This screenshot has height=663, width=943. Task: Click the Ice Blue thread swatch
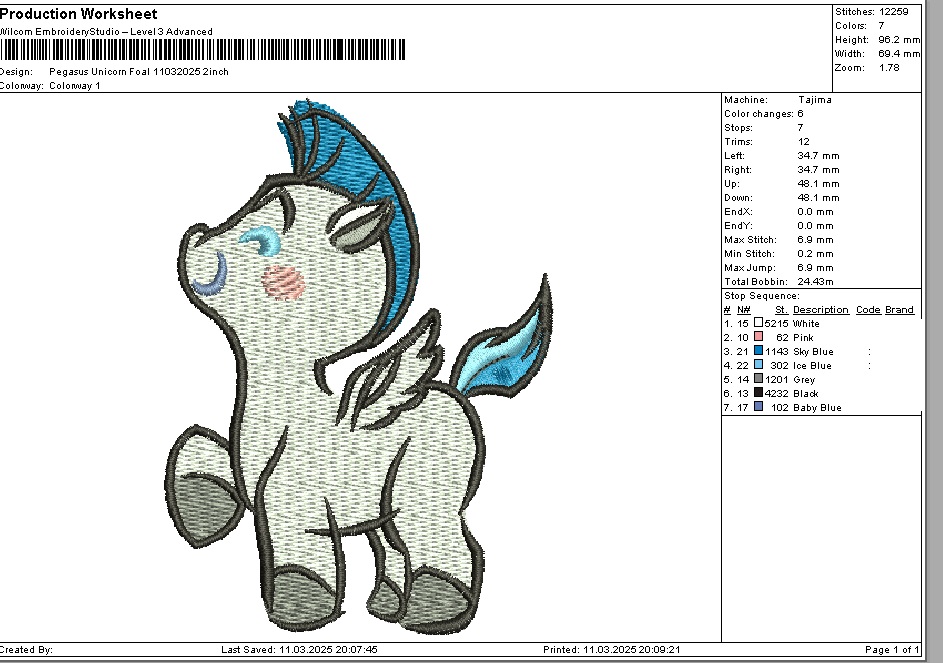(759, 366)
